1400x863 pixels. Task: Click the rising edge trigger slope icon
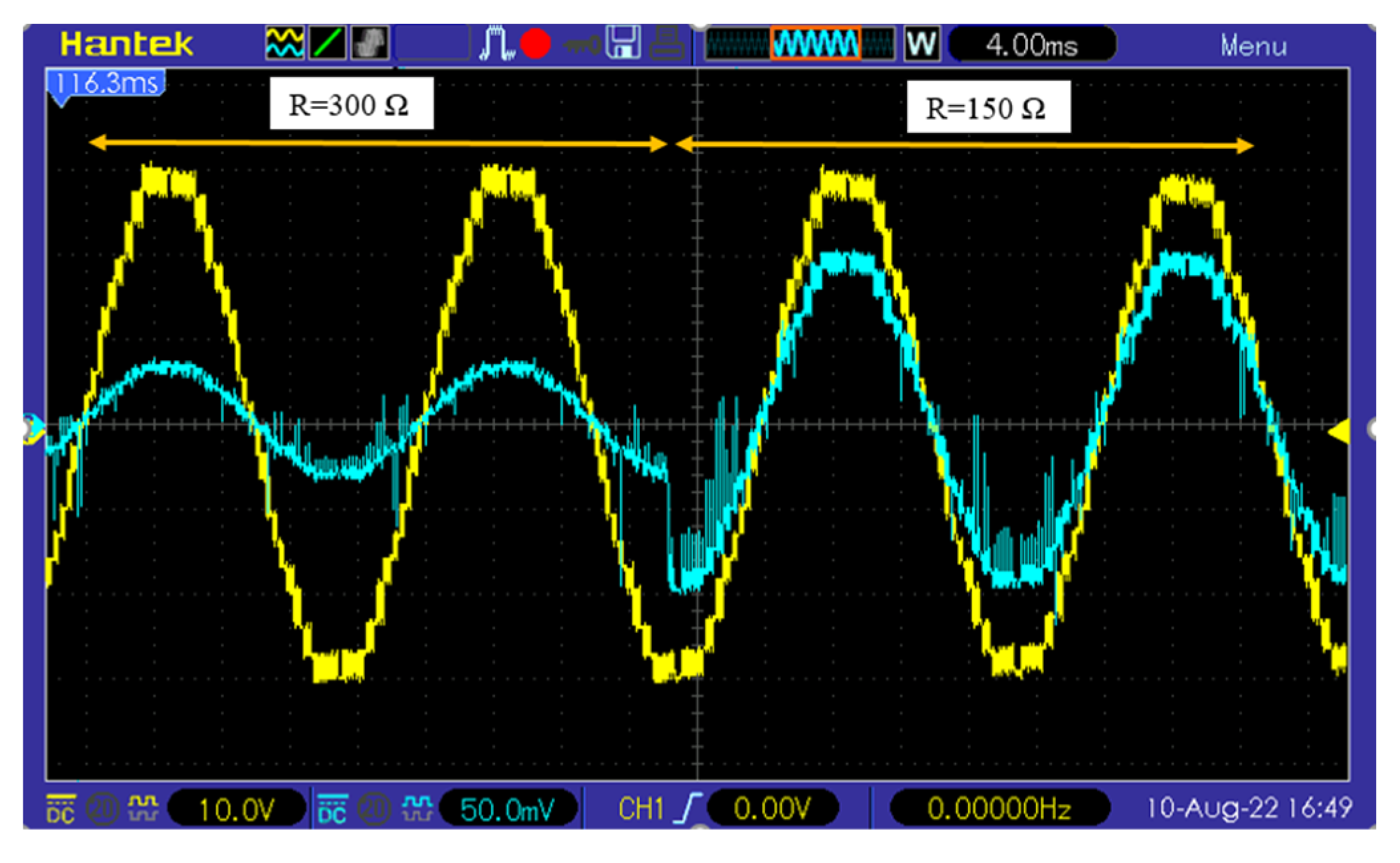(688, 809)
